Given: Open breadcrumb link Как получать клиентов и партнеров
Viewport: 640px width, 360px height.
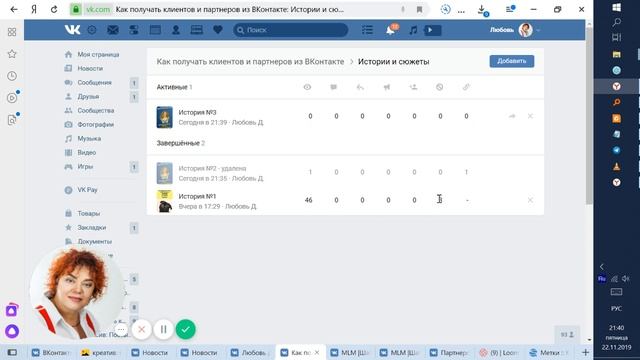Looking at the screenshot, I should (250, 62).
